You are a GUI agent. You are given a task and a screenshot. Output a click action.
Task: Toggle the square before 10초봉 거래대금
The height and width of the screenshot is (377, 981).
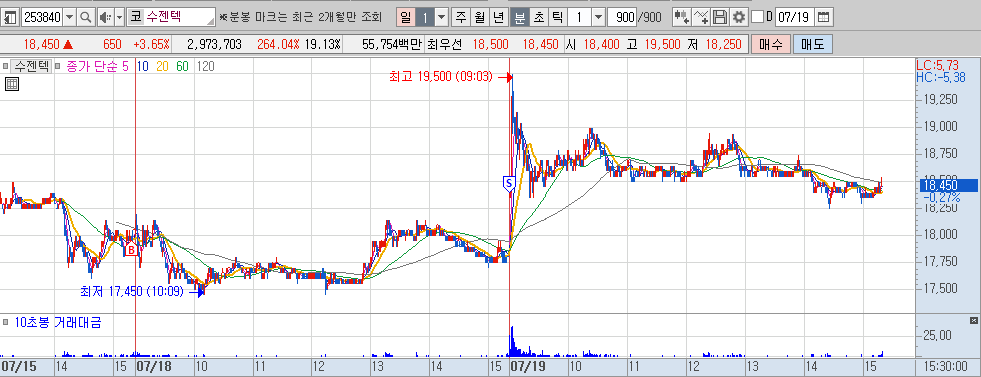(5, 323)
